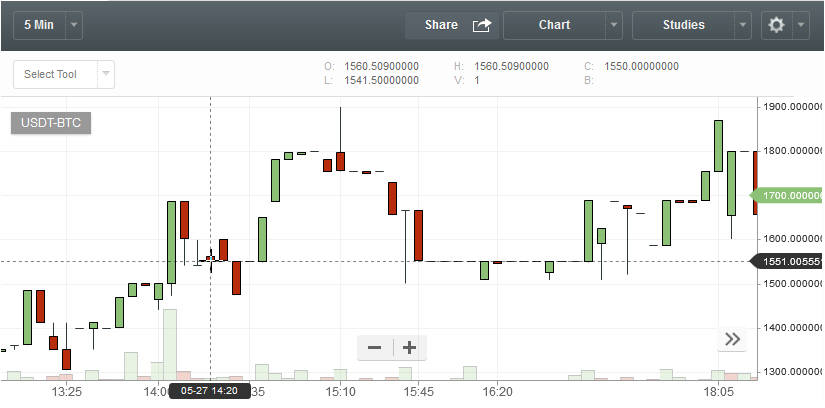Click the open value 1560.50900000
The height and width of the screenshot is (408, 825).
(x=381, y=66)
